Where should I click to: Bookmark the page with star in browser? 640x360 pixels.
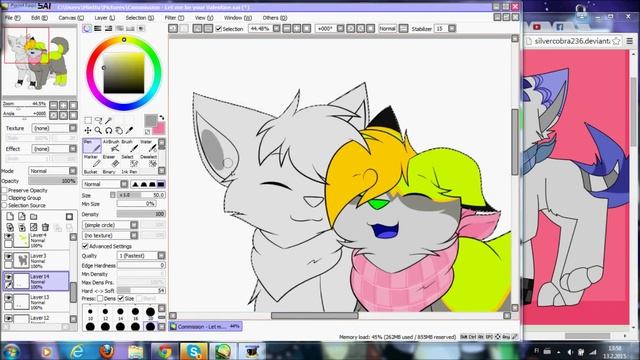coord(616,41)
